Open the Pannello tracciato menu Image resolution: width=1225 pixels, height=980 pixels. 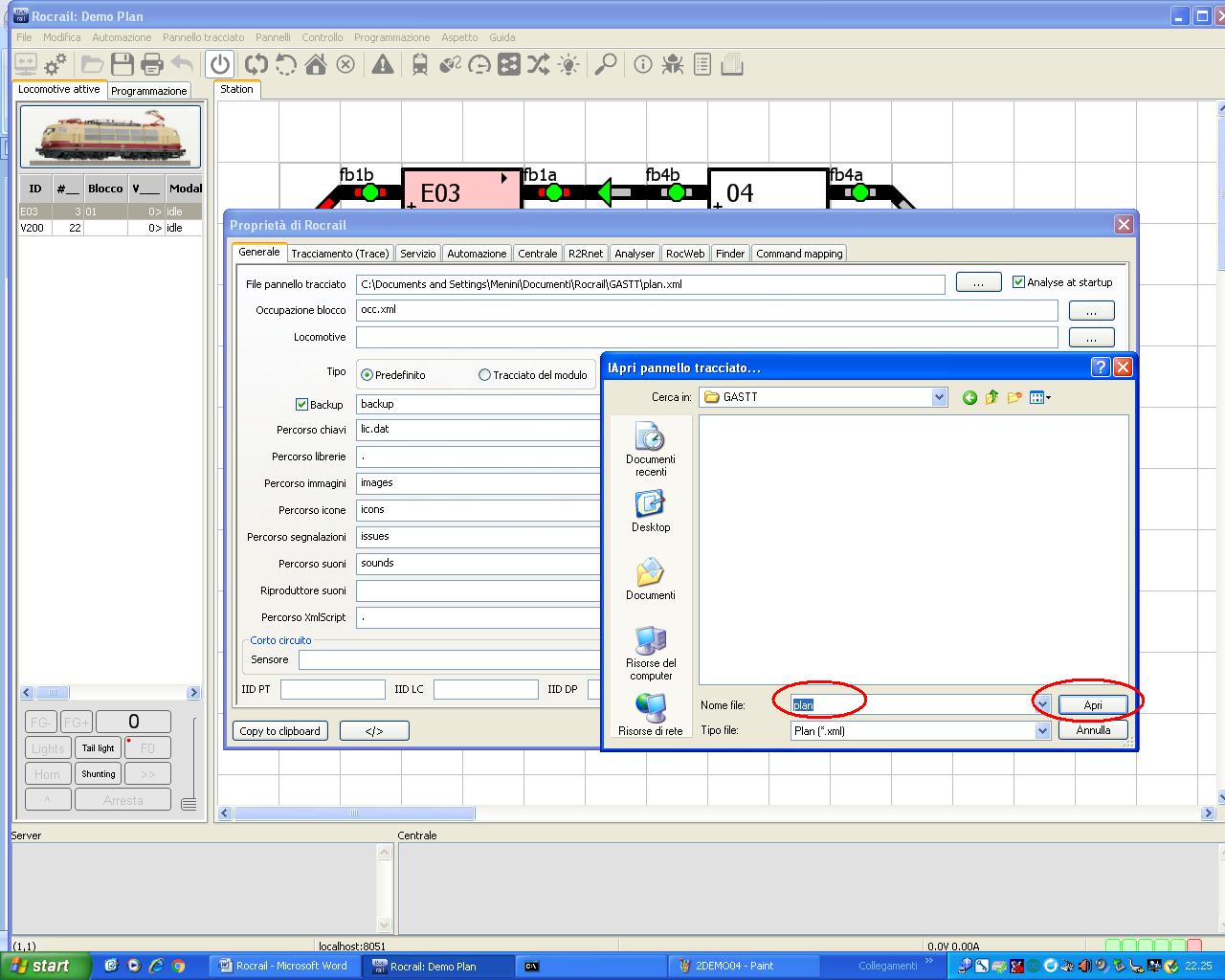pos(204,37)
